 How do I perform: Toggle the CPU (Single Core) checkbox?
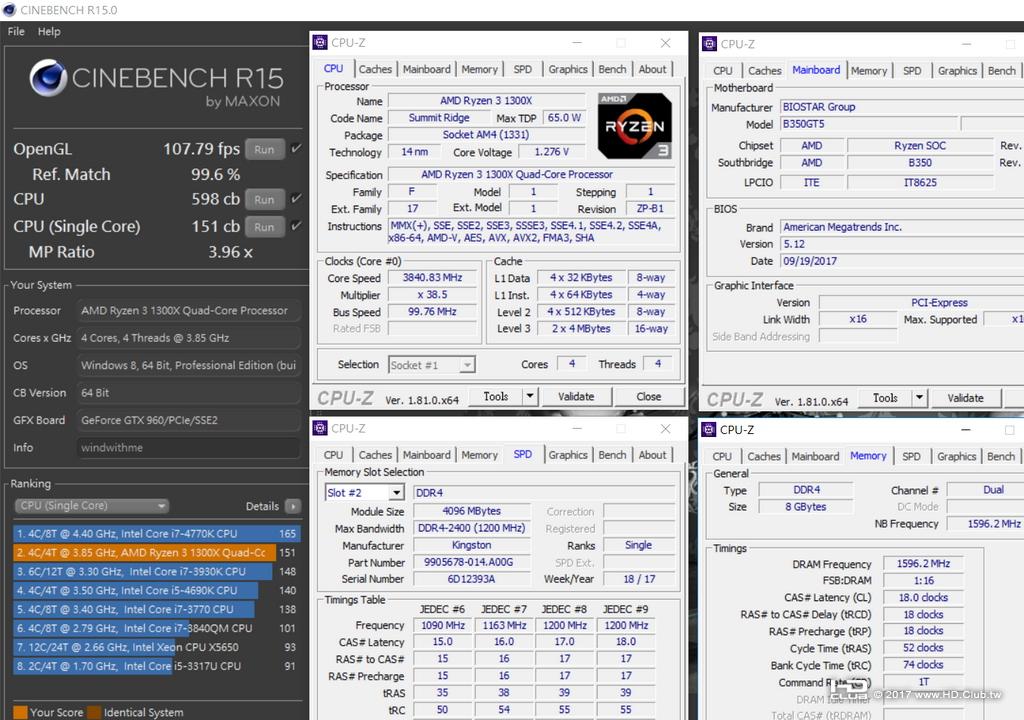296,226
